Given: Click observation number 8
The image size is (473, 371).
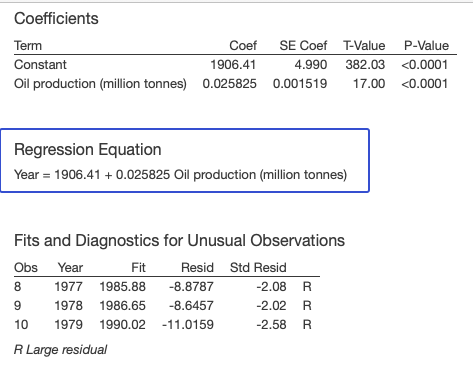Looking at the screenshot, I should pyautogui.click(x=18, y=287).
